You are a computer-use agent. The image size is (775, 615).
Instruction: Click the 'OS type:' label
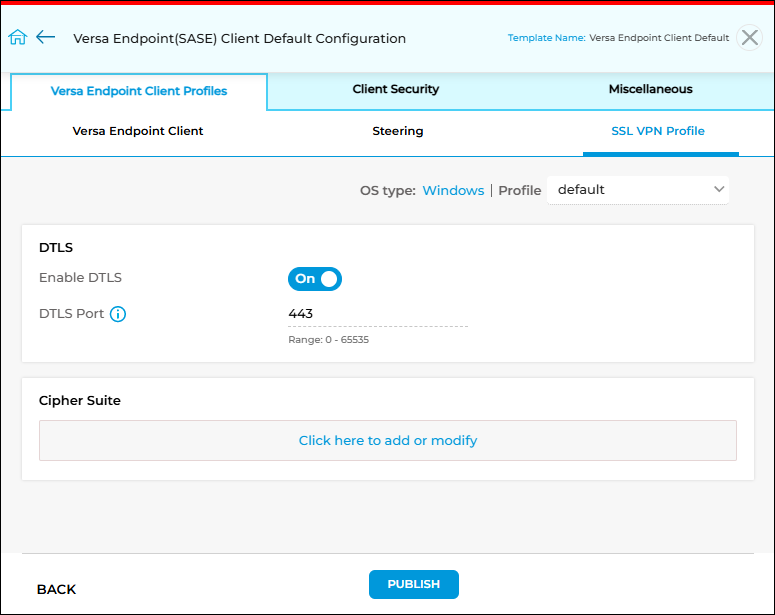[x=388, y=190]
